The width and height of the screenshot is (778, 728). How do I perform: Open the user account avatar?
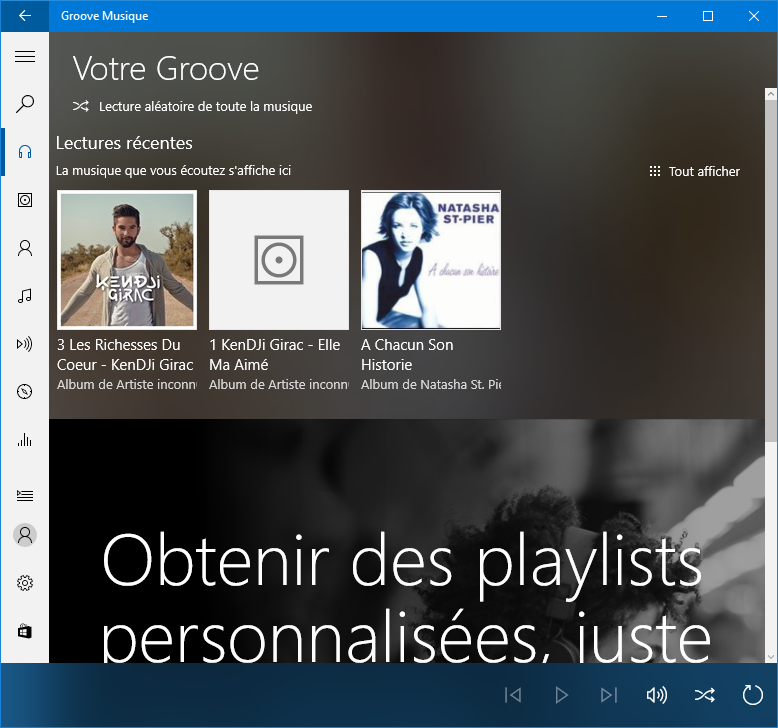[x=25, y=535]
